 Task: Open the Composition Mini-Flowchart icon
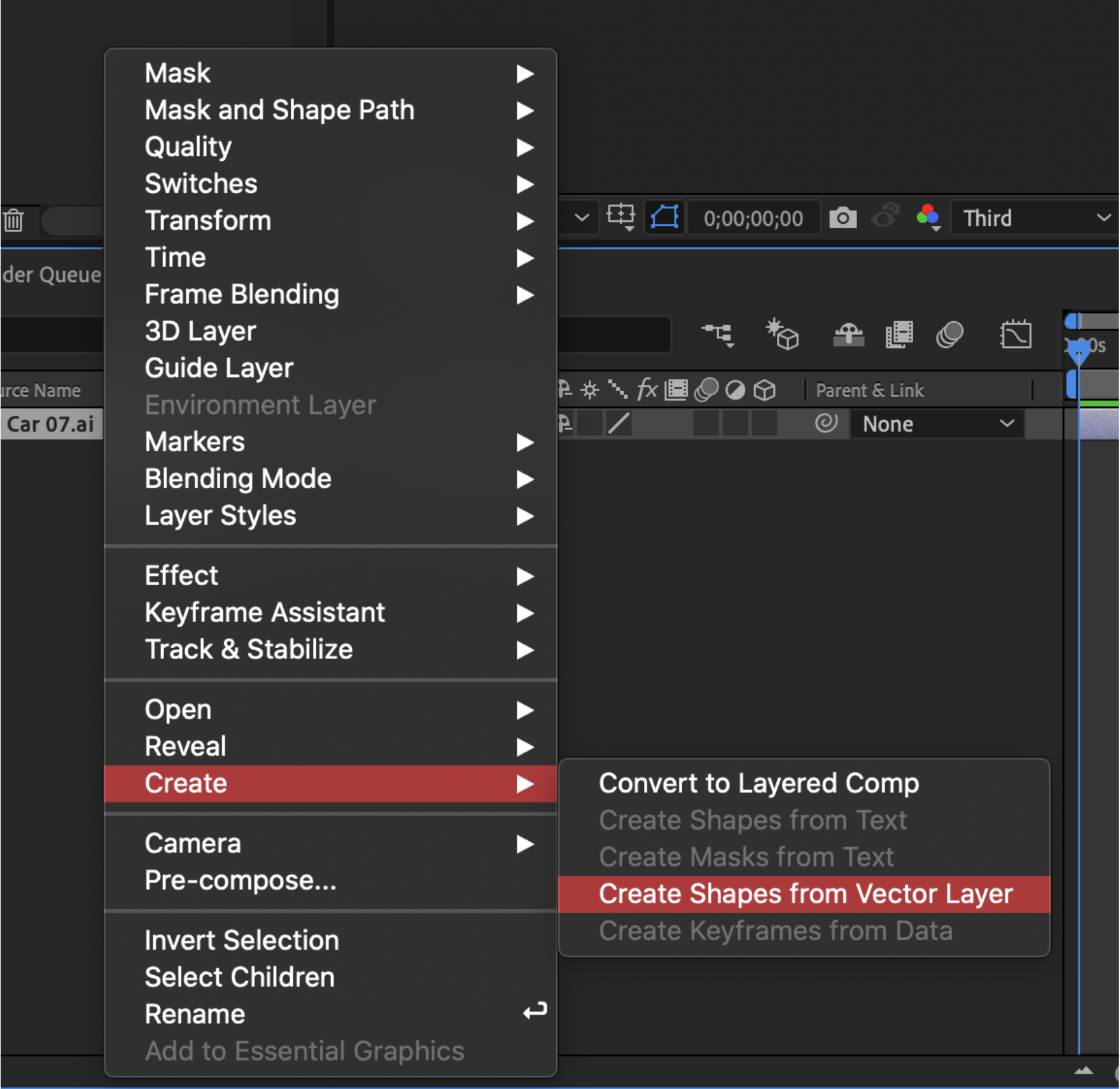pos(718,334)
